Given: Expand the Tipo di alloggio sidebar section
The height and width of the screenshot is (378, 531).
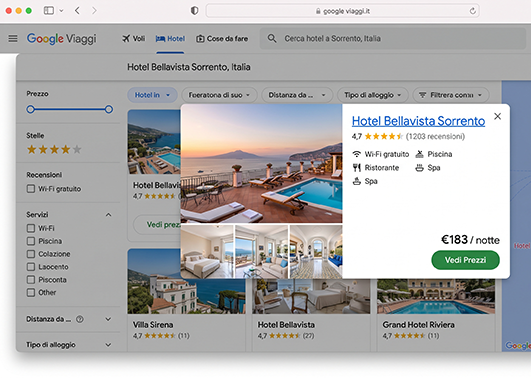Looking at the screenshot, I should 108,345.
